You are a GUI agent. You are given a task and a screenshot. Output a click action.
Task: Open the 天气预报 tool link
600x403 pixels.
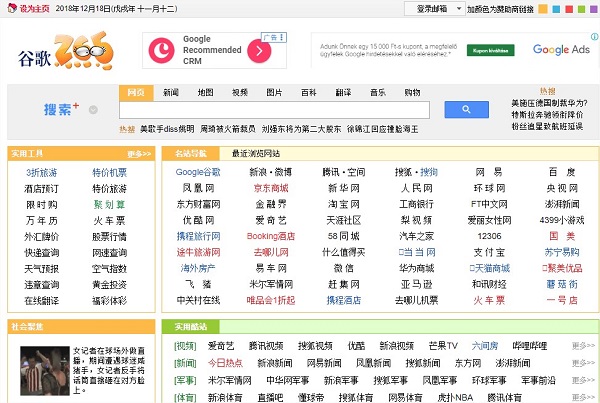point(42,269)
